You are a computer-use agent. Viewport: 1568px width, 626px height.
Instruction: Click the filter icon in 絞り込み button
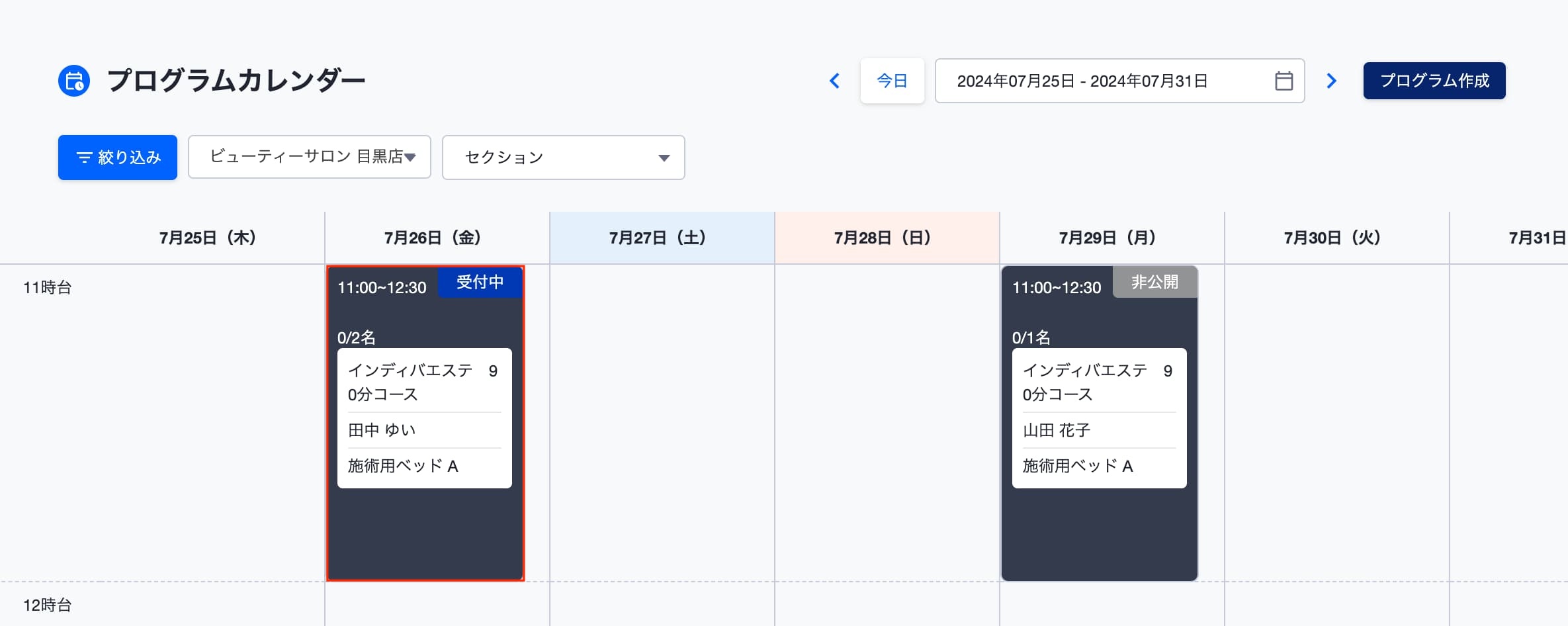tap(85, 157)
